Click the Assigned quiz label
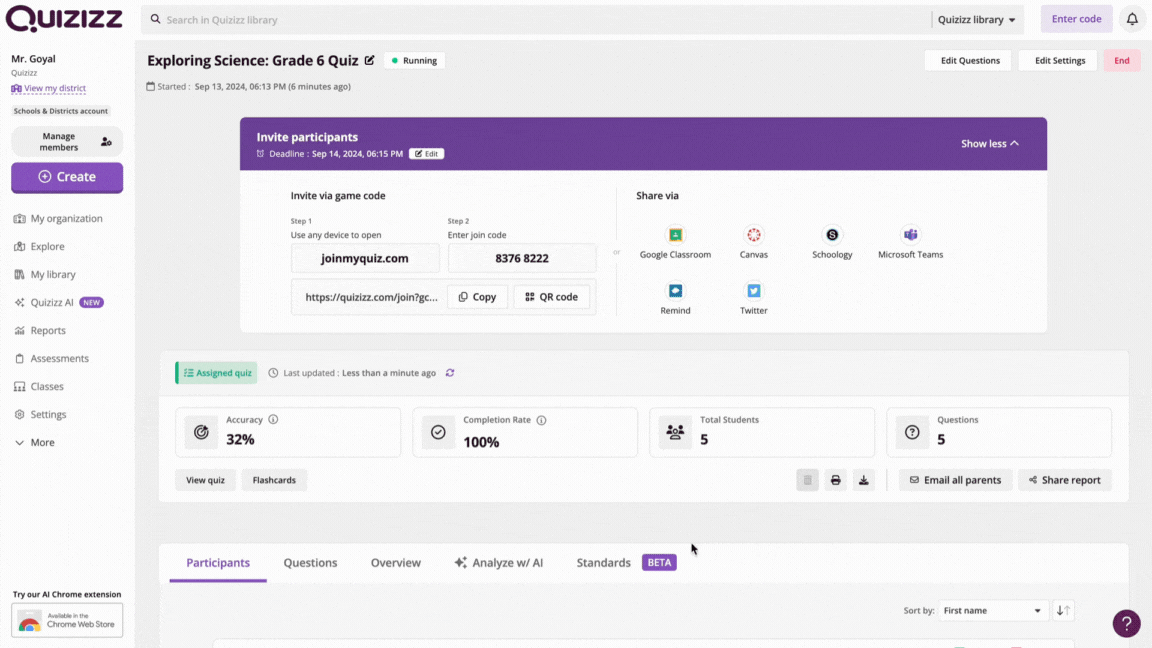1152x648 pixels. pyautogui.click(x=216, y=373)
